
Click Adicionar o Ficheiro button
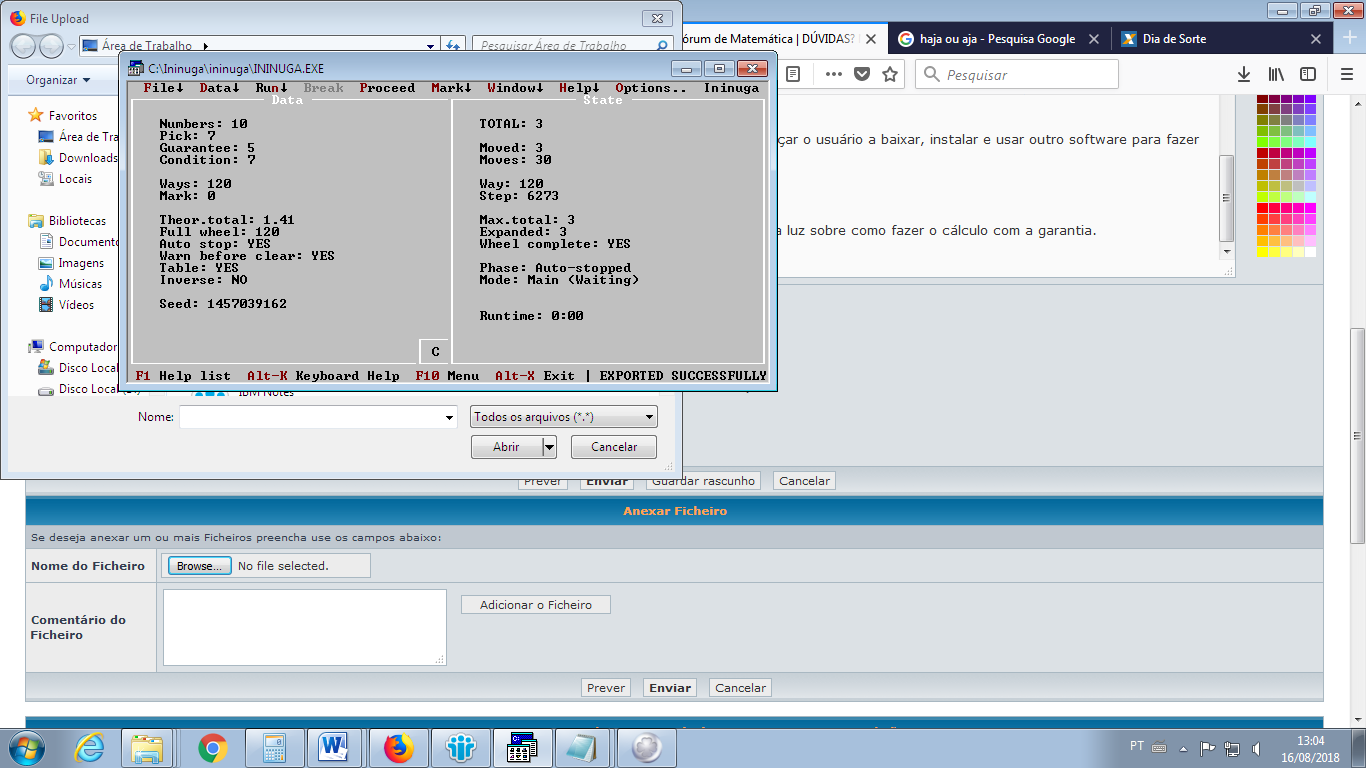coord(535,605)
